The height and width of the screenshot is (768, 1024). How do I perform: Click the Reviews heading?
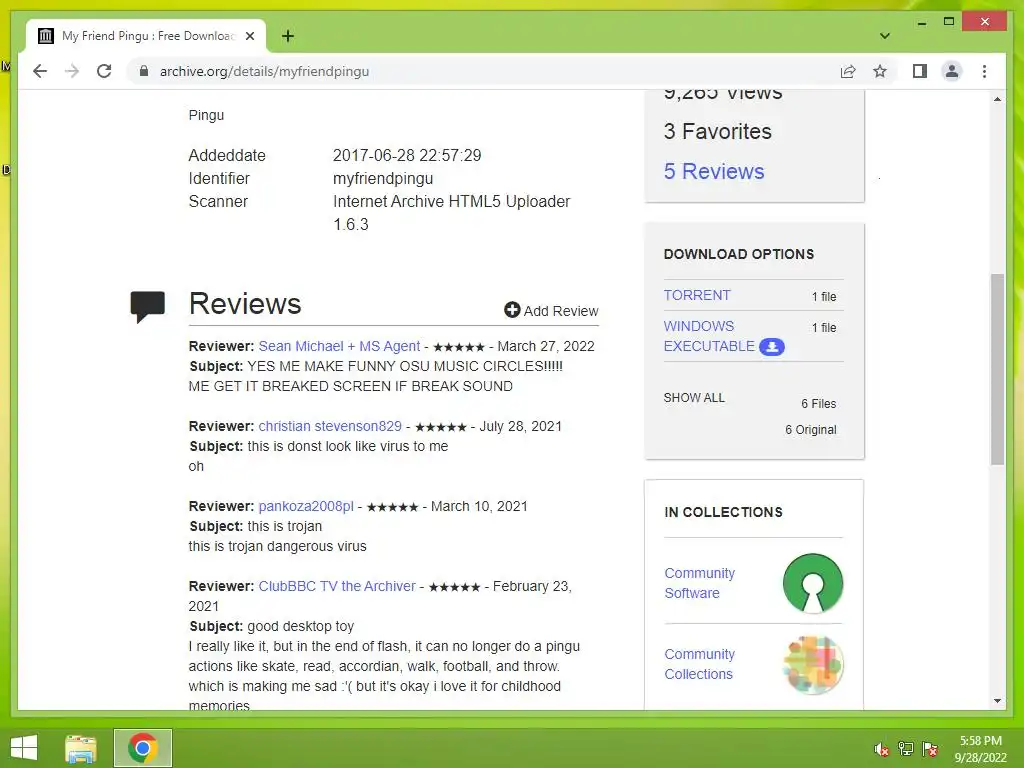pos(245,304)
